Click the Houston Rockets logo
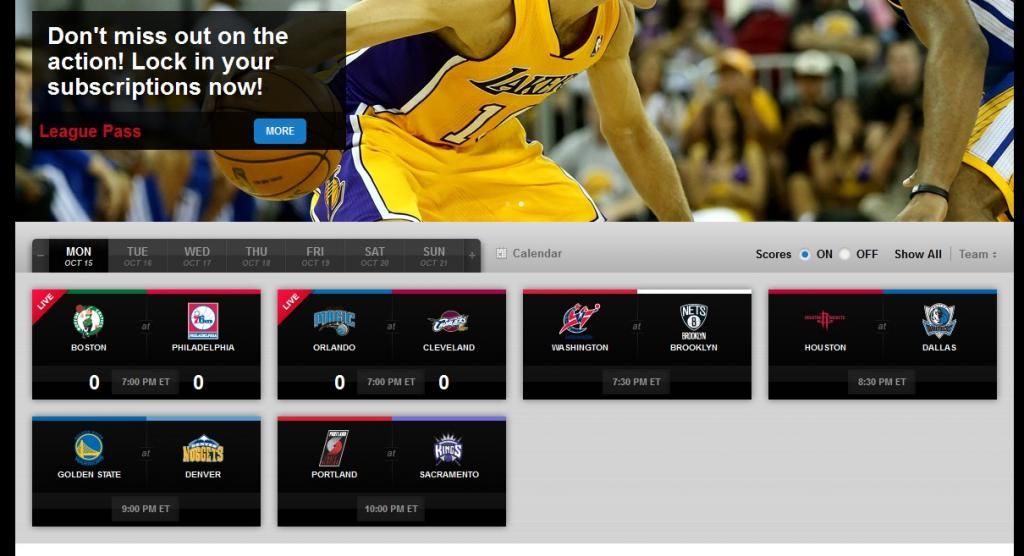This screenshot has width=1024, height=556. point(825,320)
